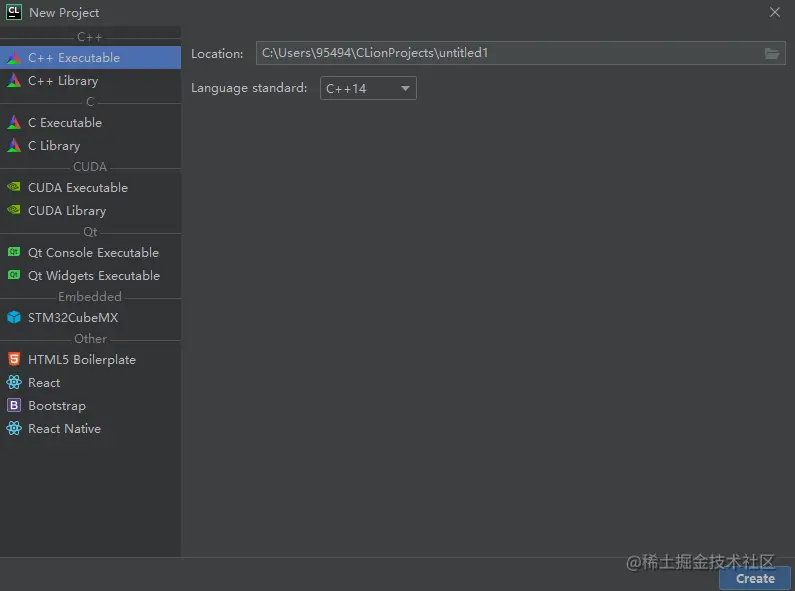This screenshot has height=591, width=795.
Task: Click the React atom icon
Action: coord(14,382)
